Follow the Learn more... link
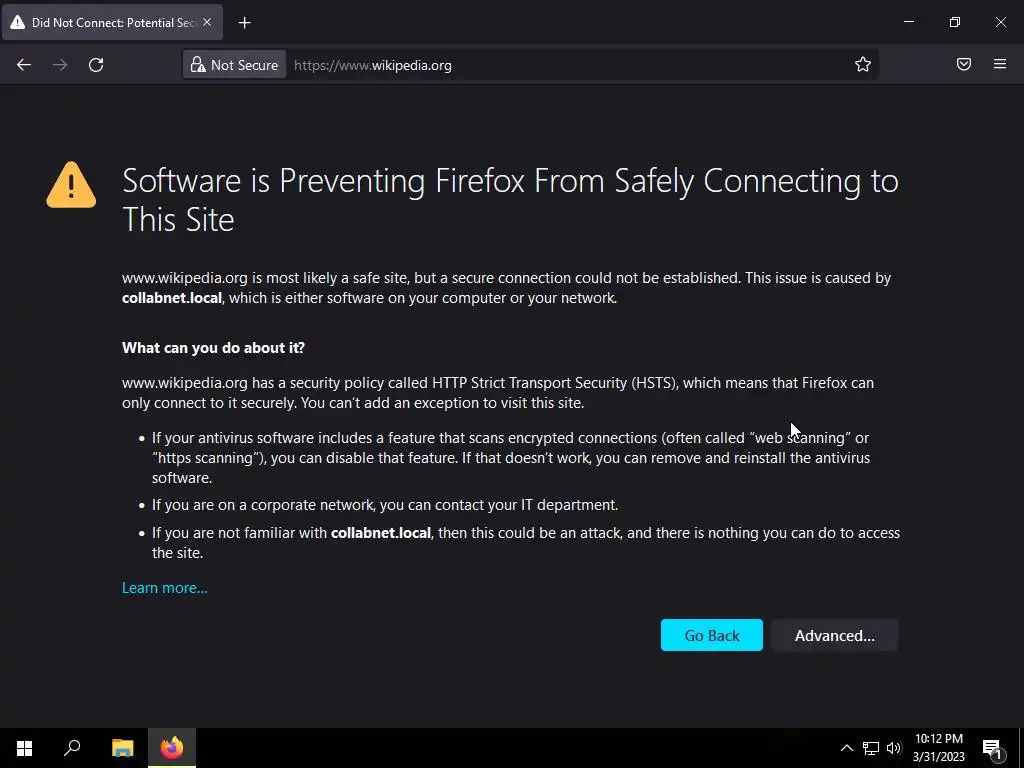The height and width of the screenshot is (768, 1024). point(165,588)
